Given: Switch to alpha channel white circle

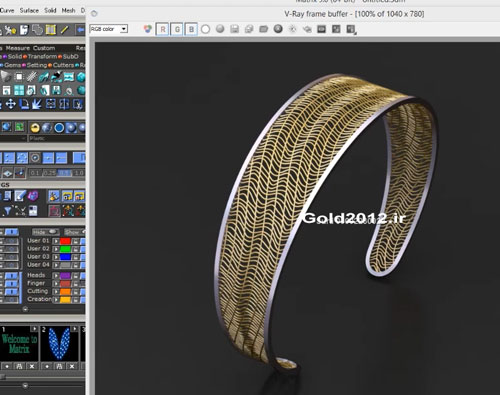Looking at the screenshot, I should (x=205, y=29).
